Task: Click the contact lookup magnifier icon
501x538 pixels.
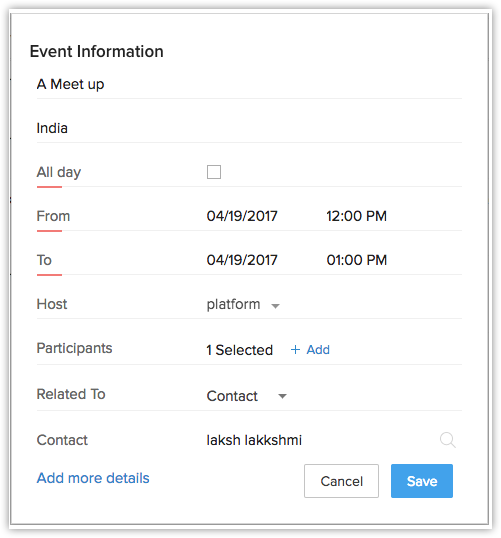Action: coord(448,440)
